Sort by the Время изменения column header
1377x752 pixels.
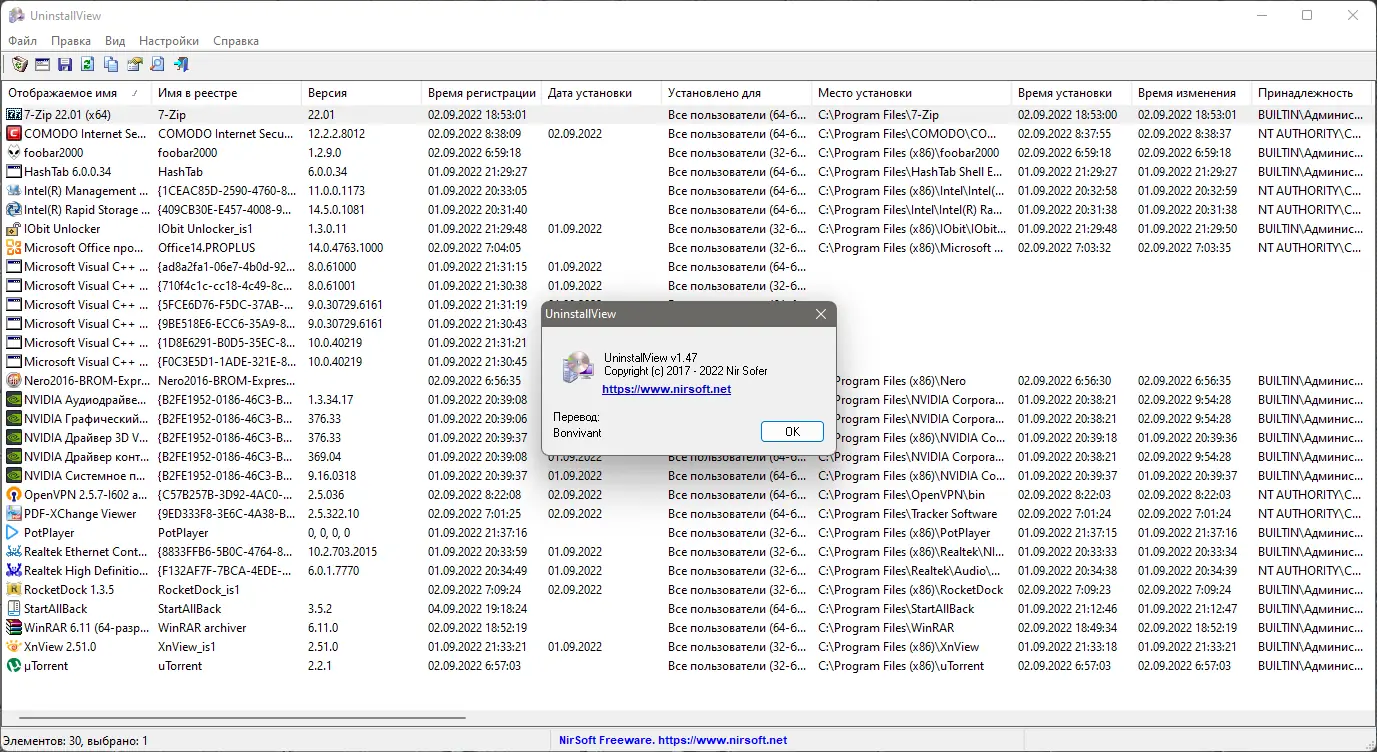point(1190,93)
